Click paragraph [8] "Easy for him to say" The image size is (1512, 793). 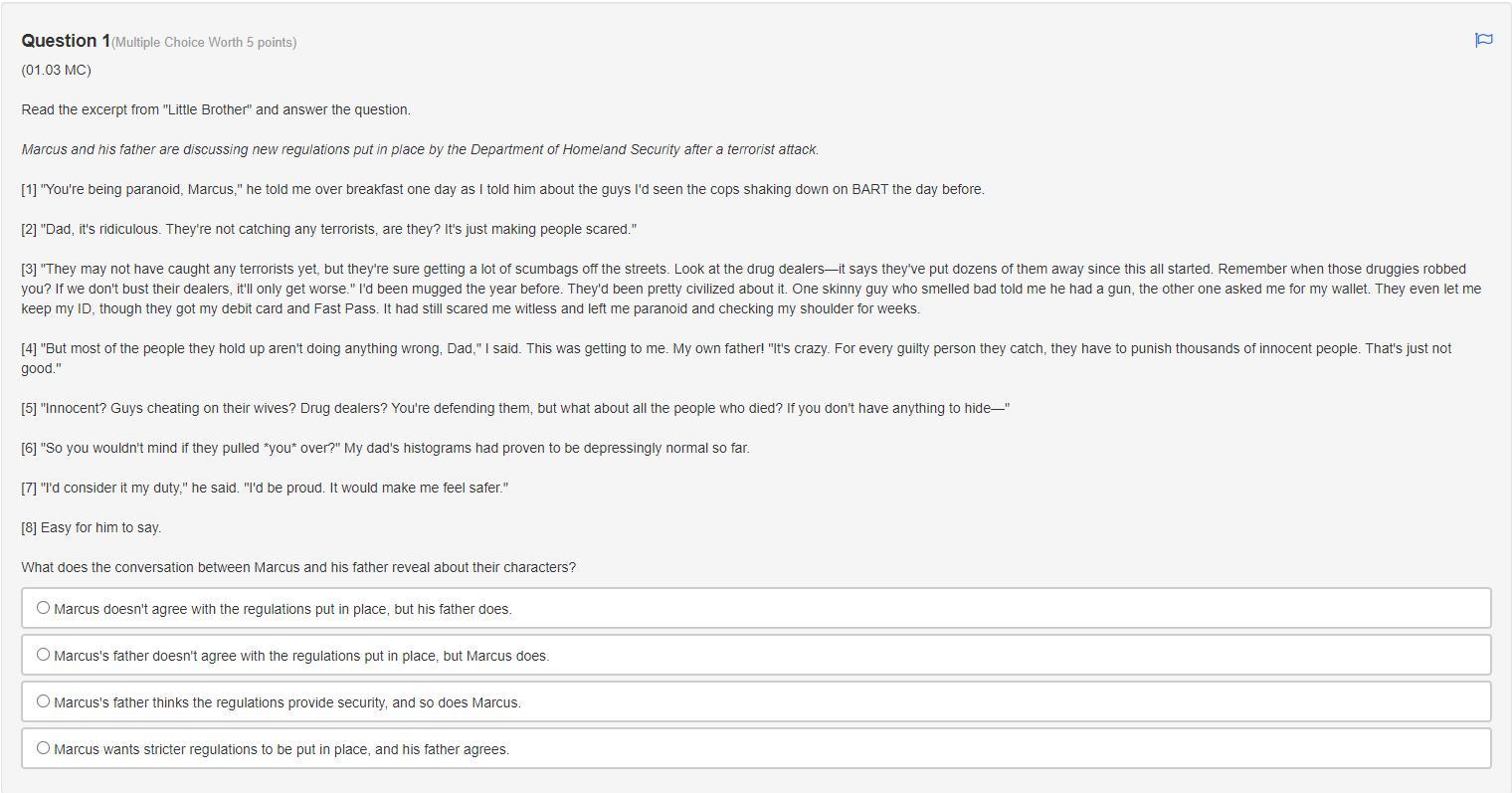tap(91, 527)
